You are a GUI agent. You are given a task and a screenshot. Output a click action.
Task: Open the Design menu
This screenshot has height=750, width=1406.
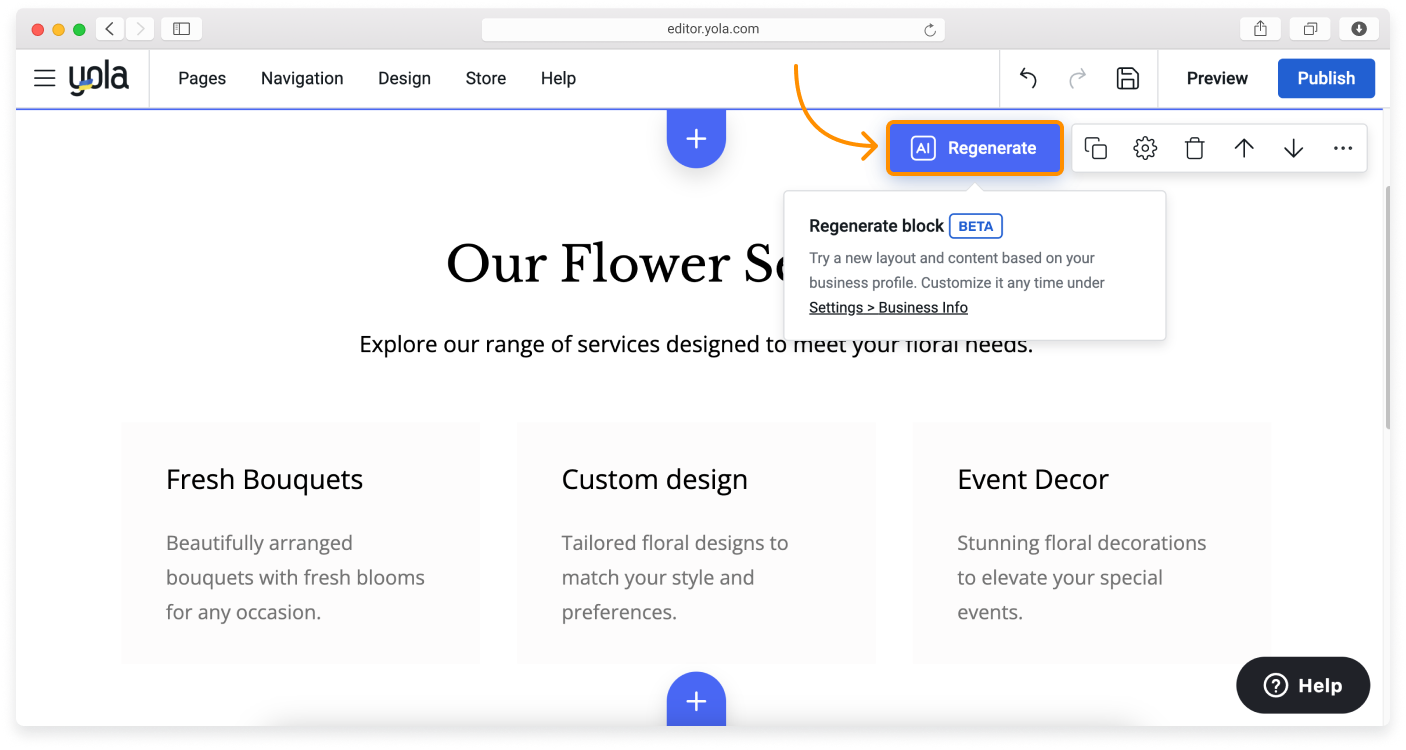point(404,78)
